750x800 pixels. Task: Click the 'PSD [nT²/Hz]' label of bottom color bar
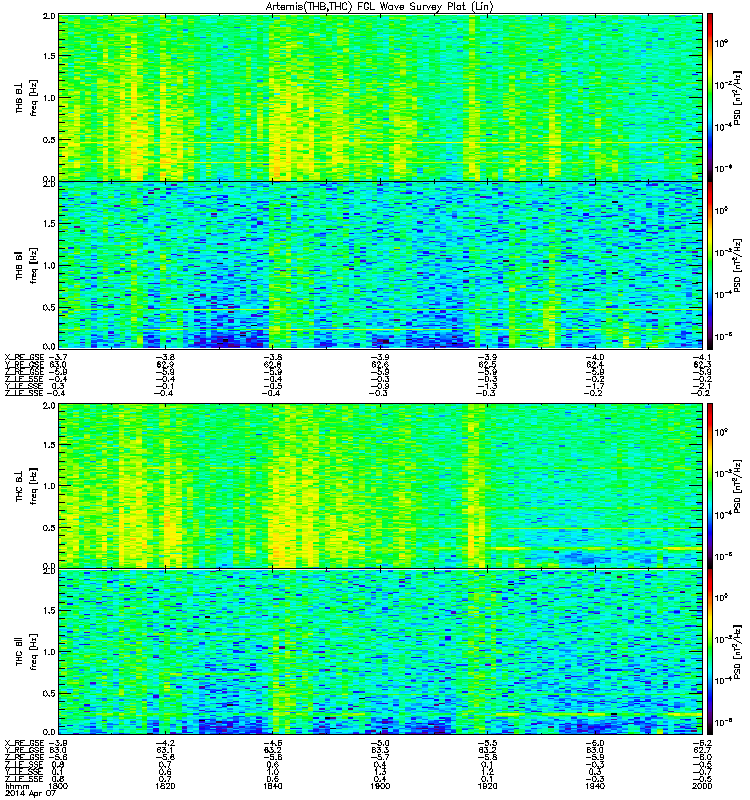click(x=737, y=652)
